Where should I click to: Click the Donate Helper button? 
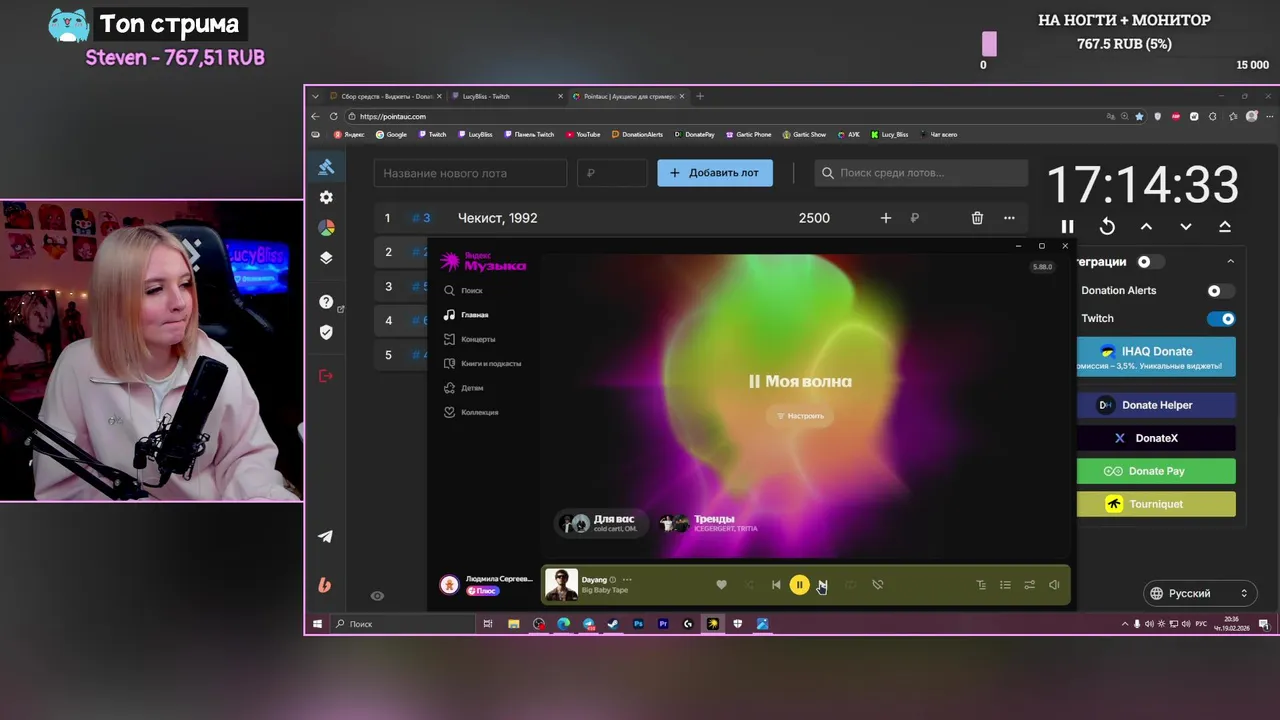pyautogui.click(x=1156, y=405)
